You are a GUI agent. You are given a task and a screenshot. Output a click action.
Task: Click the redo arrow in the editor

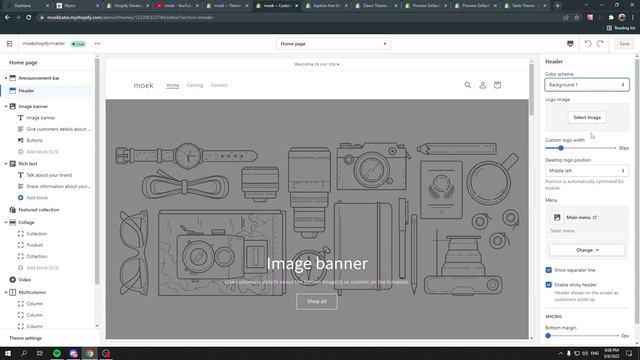[600, 44]
